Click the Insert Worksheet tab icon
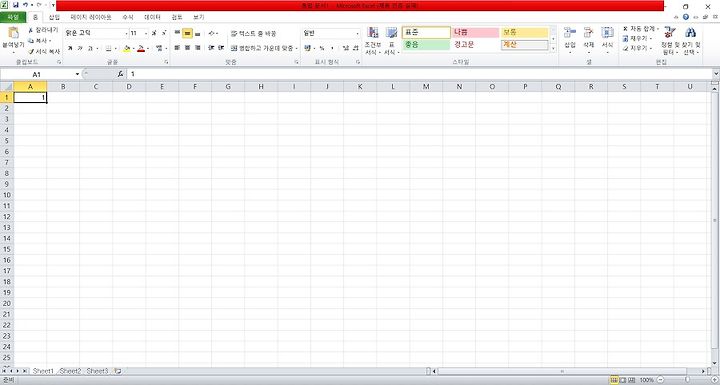 [x=118, y=371]
